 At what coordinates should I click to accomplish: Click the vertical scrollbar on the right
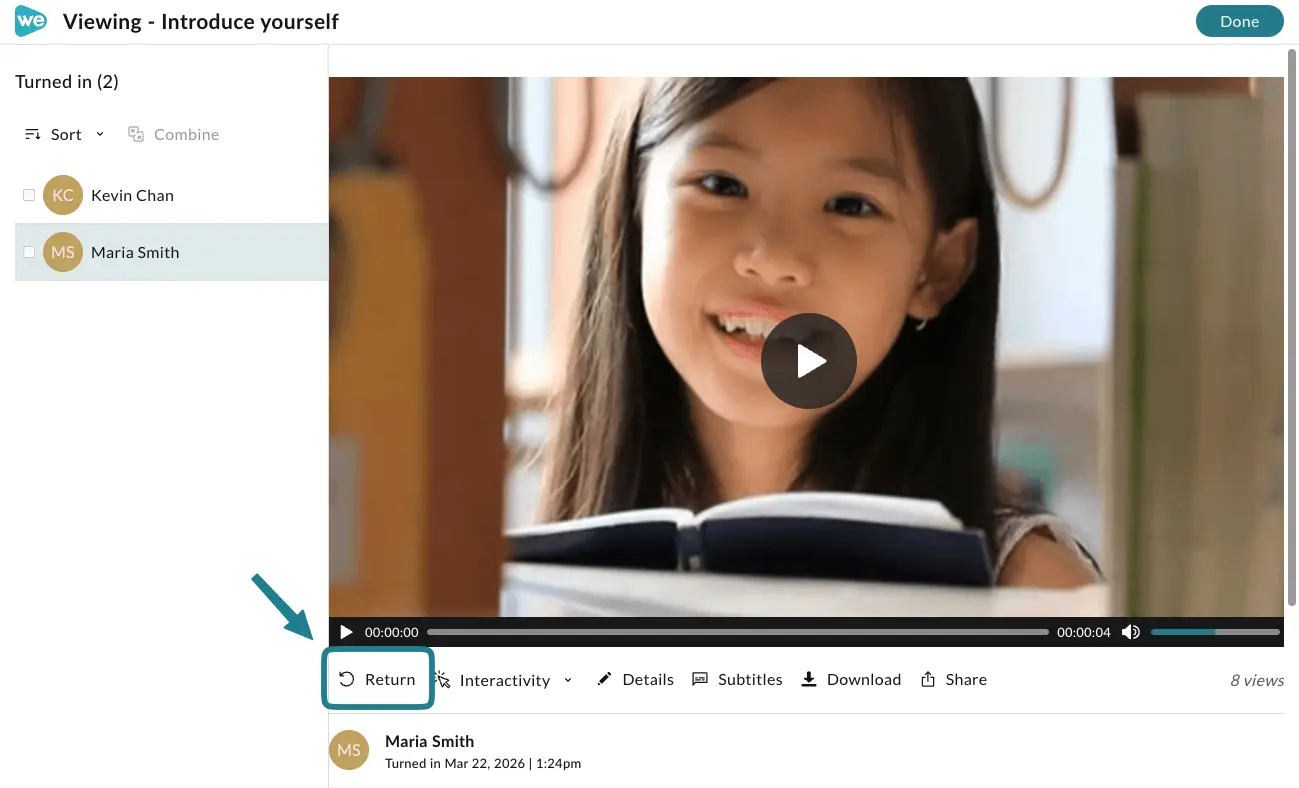pyautogui.click(x=1291, y=330)
